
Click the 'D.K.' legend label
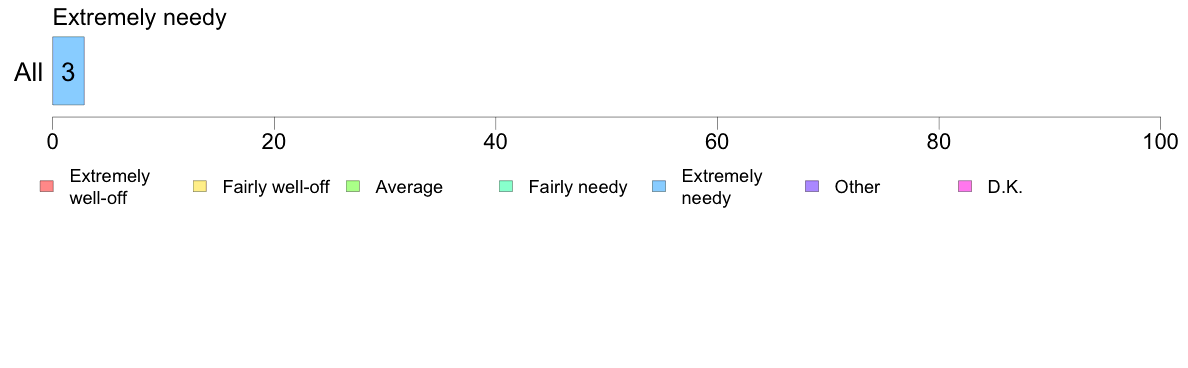click(1005, 187)
